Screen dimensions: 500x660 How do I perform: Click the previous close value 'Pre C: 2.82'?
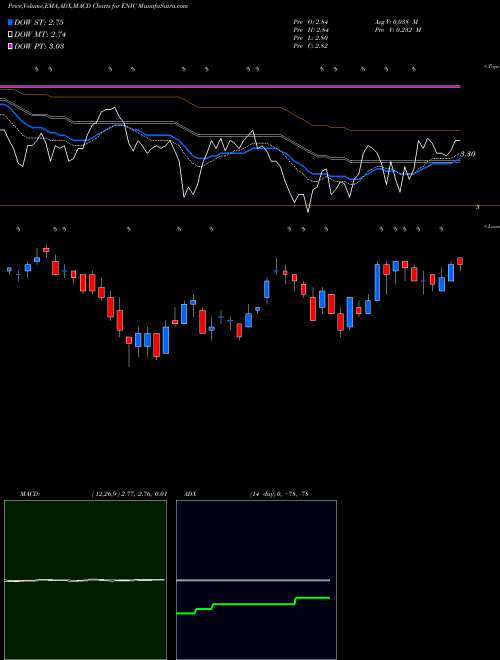coord(311,46)
